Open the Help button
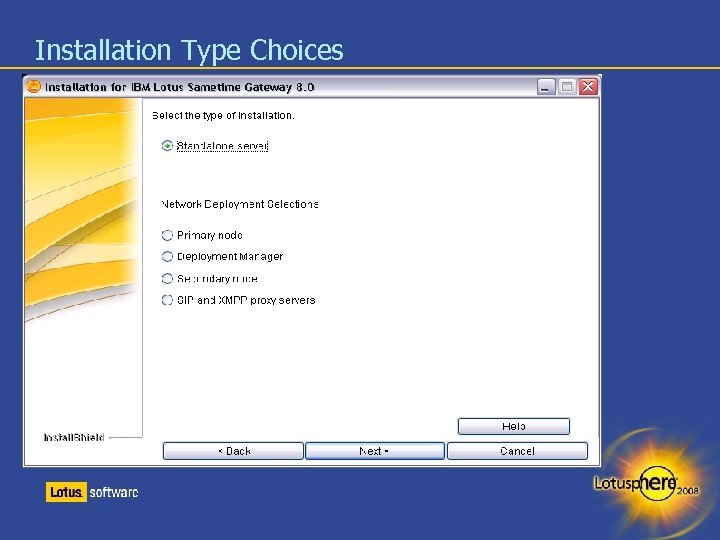This screenshot has height=540, width=720. click(x=514, y=426)
